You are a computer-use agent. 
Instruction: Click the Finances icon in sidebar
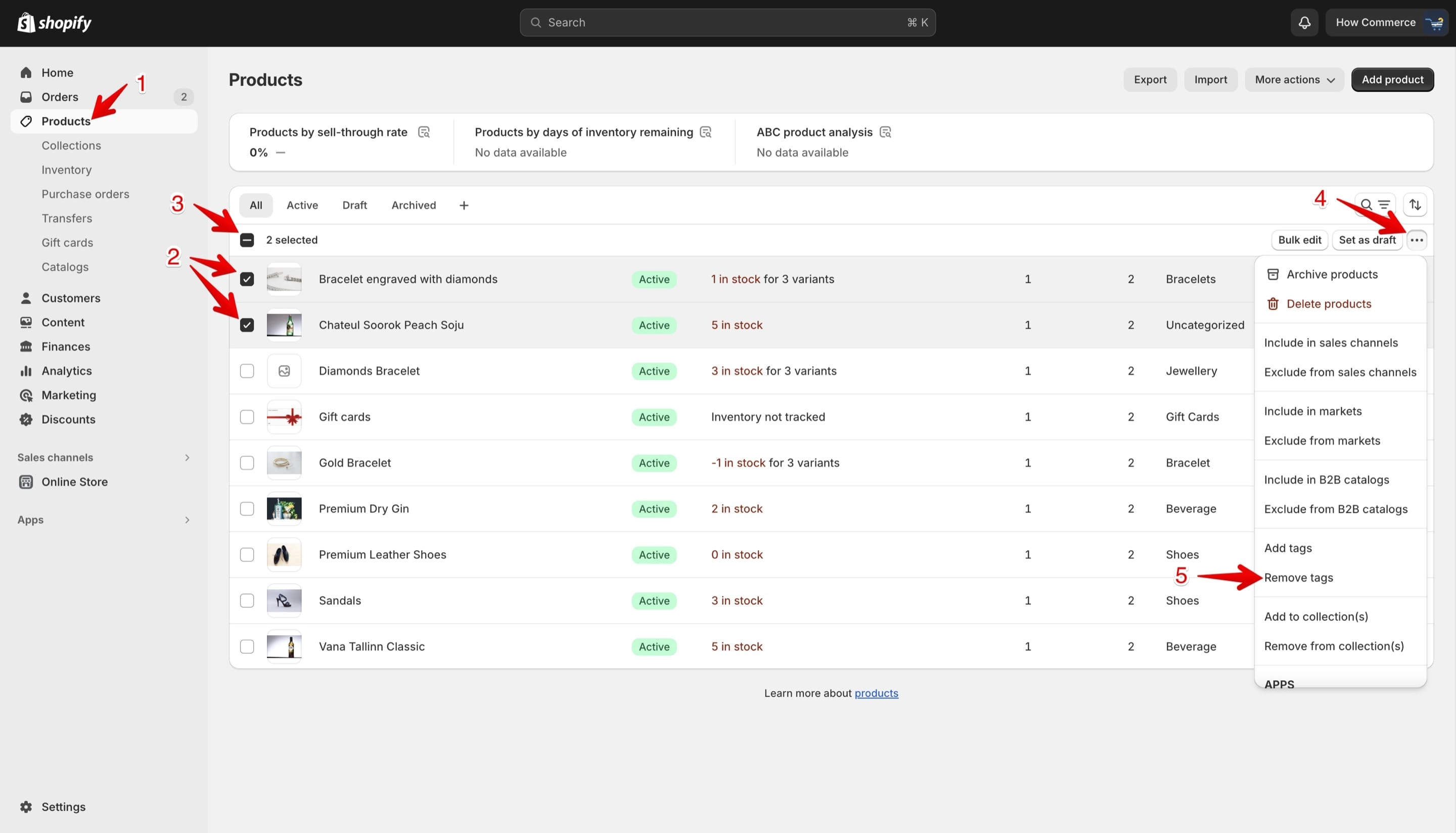point(26,346)
